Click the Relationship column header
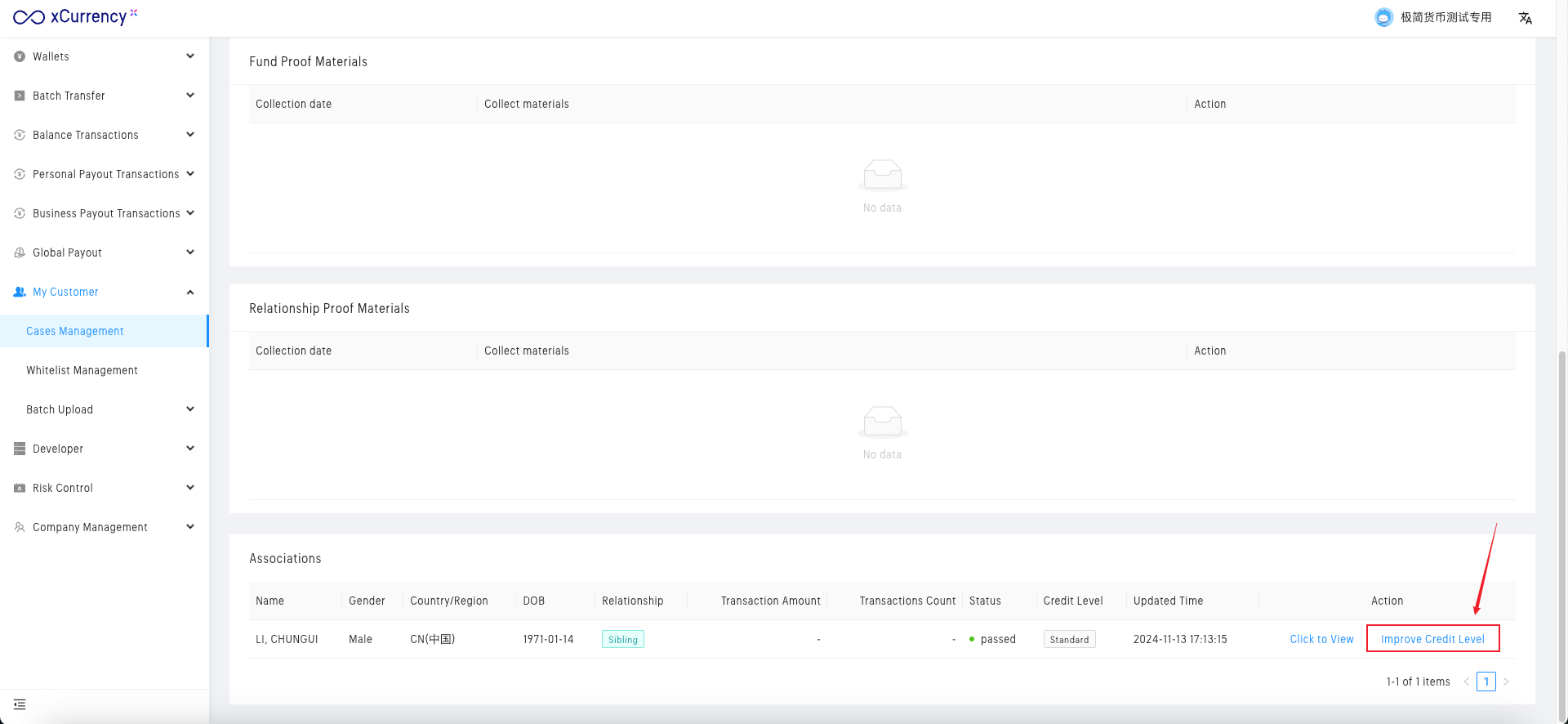Image resolution: width=1568 pixels, height=724 pixels. [633, 601]
